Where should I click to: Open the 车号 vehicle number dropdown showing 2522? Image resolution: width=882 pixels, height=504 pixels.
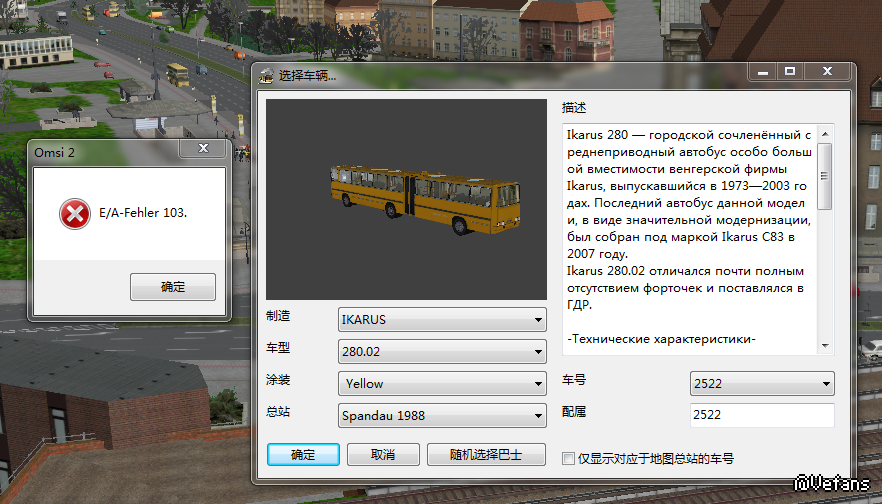[x=762, y=384]
